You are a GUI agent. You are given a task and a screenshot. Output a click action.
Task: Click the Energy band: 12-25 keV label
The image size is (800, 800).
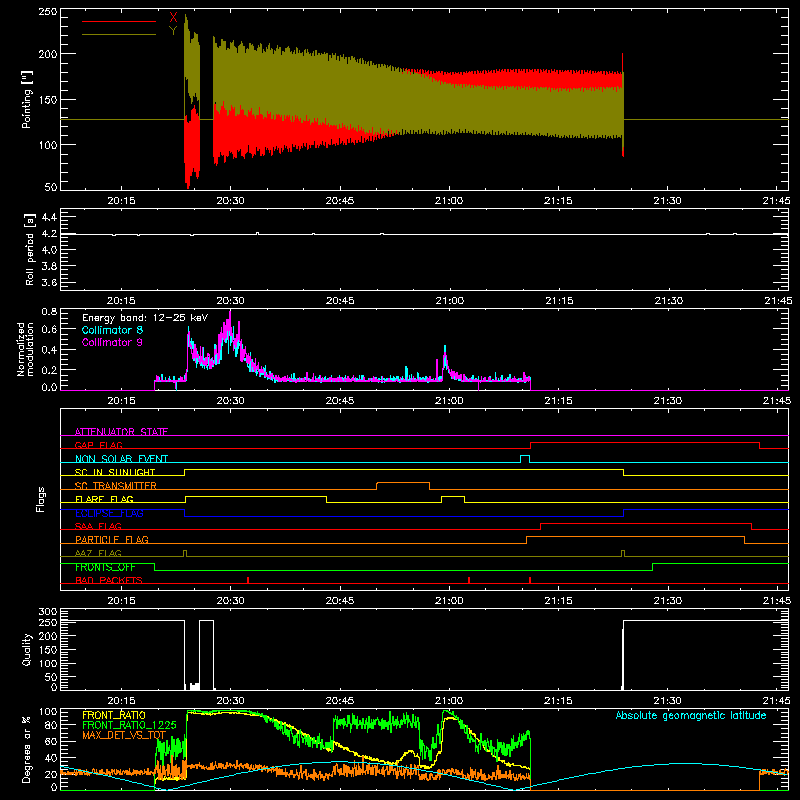(x=145, y=318)
